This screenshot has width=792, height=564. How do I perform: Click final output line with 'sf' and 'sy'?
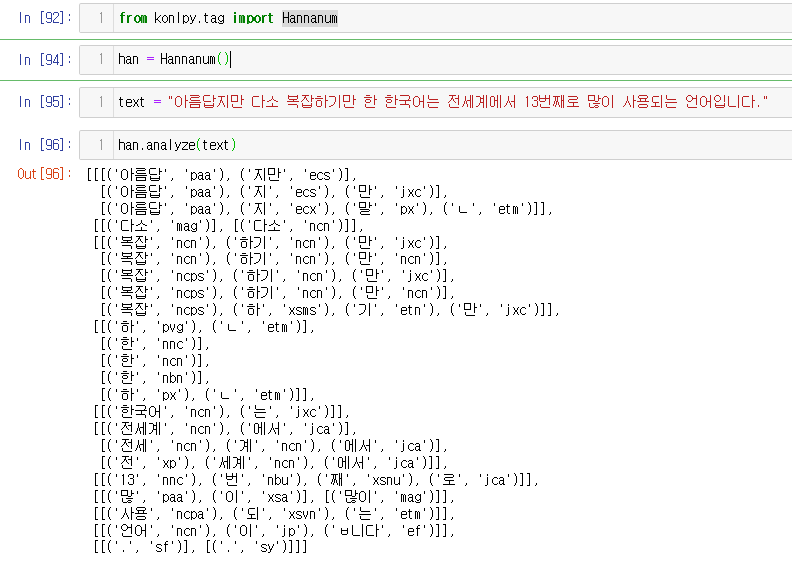point(200,547)
